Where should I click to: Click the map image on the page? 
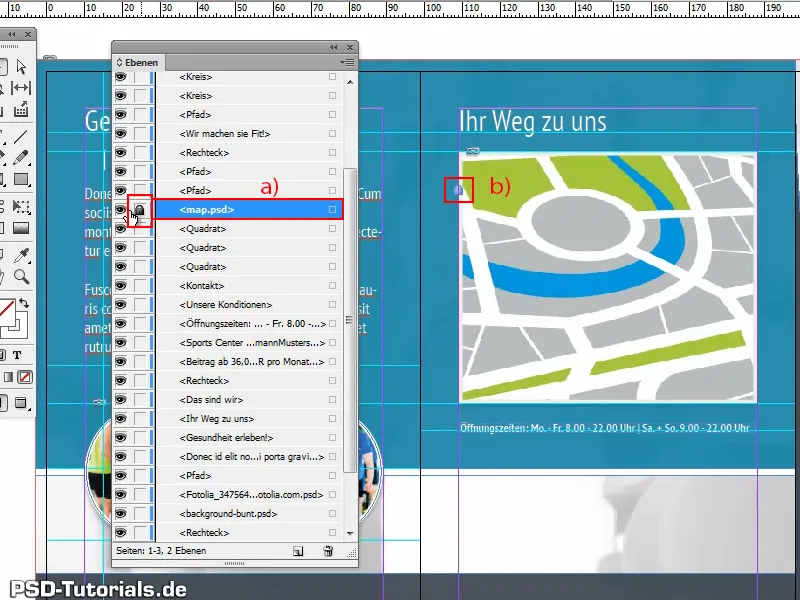pos(608,278)
